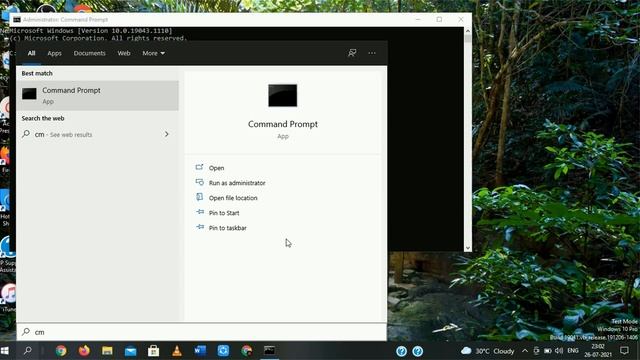Switch to the Documents search tab
This screenshot has height=360, width=640.
(x=89, y=53)
